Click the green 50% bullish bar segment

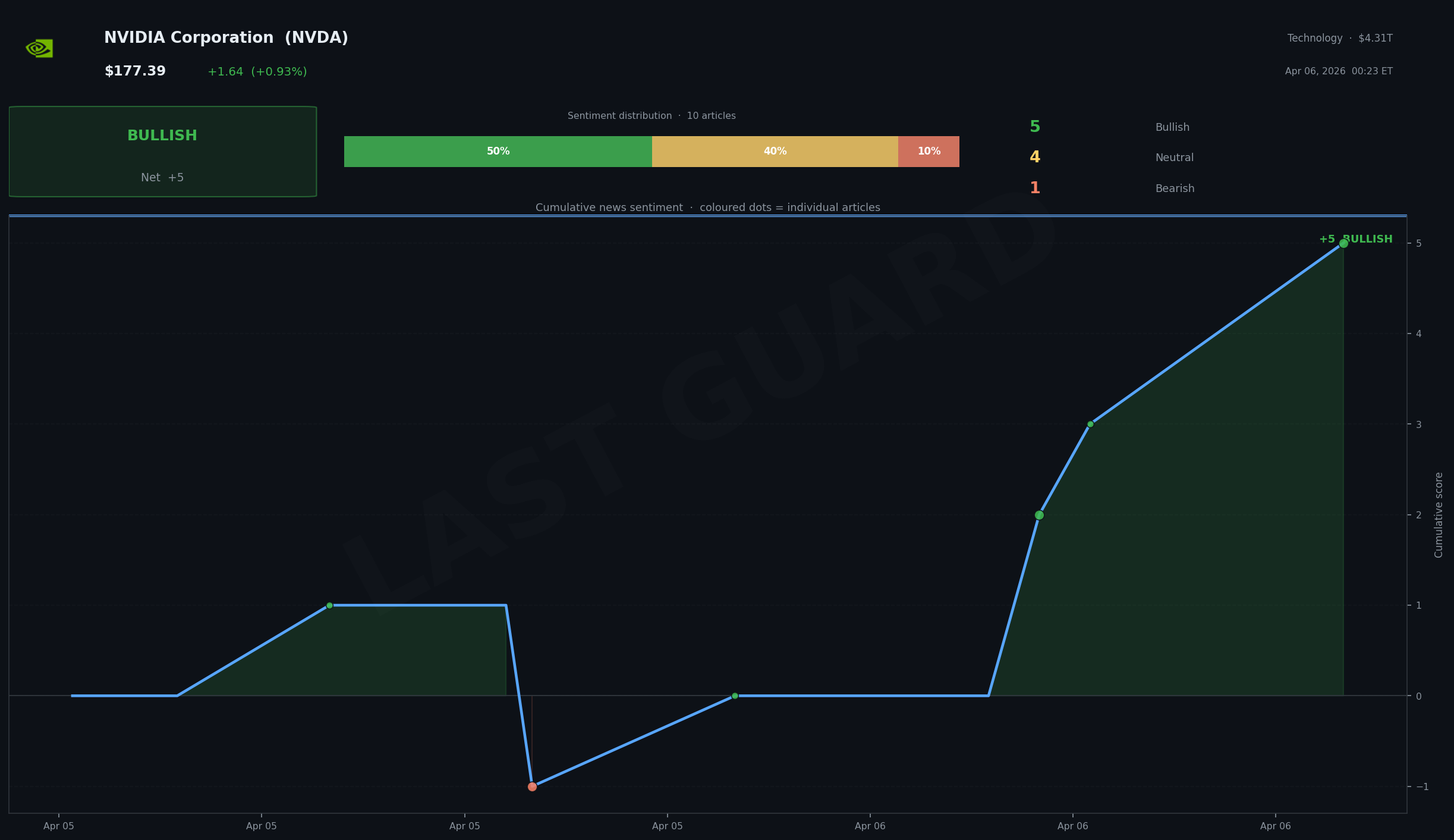(498, 152)
